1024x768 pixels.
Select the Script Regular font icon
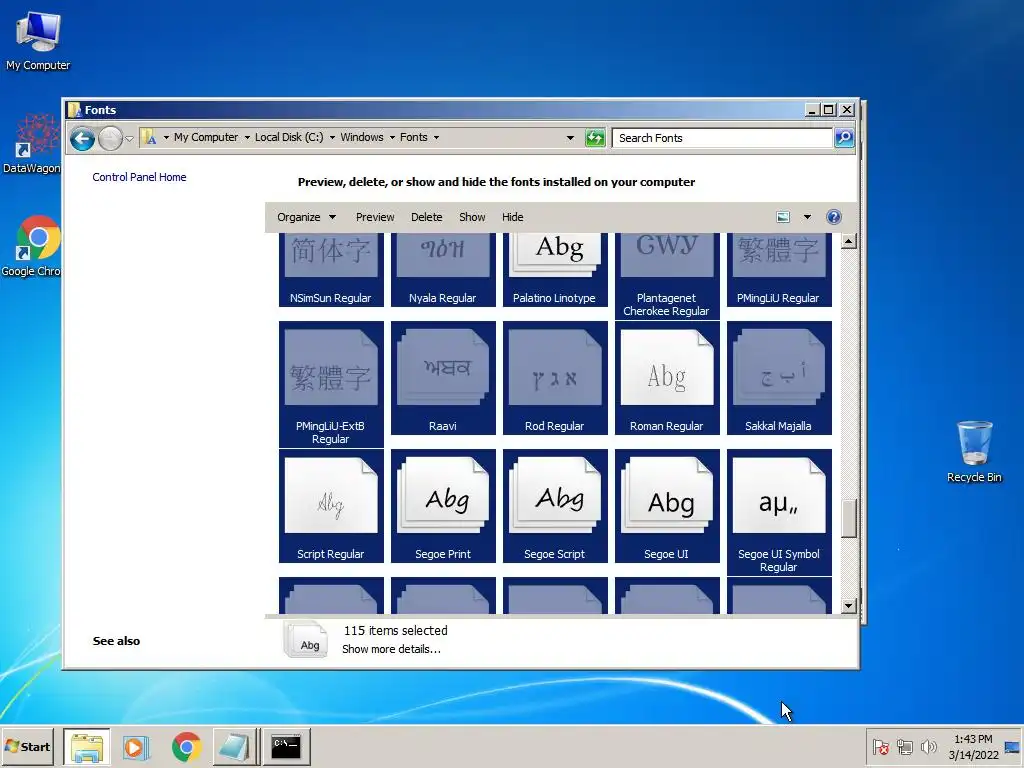[330, 505]
